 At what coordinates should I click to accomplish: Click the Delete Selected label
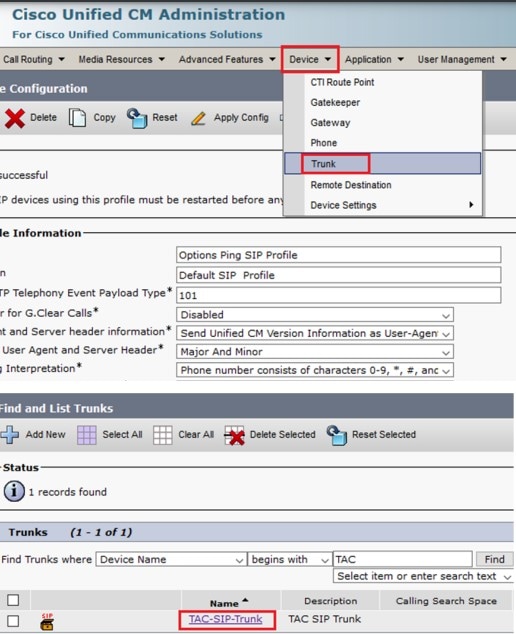point(283,435)
